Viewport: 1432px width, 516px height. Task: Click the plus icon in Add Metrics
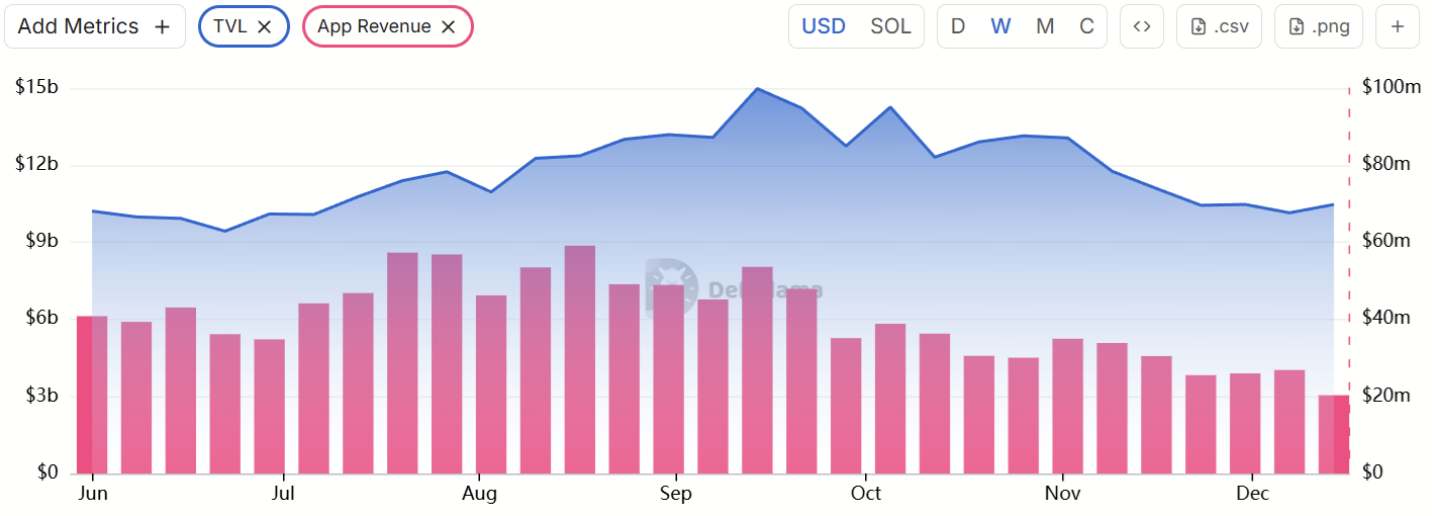tap(162, 27)
